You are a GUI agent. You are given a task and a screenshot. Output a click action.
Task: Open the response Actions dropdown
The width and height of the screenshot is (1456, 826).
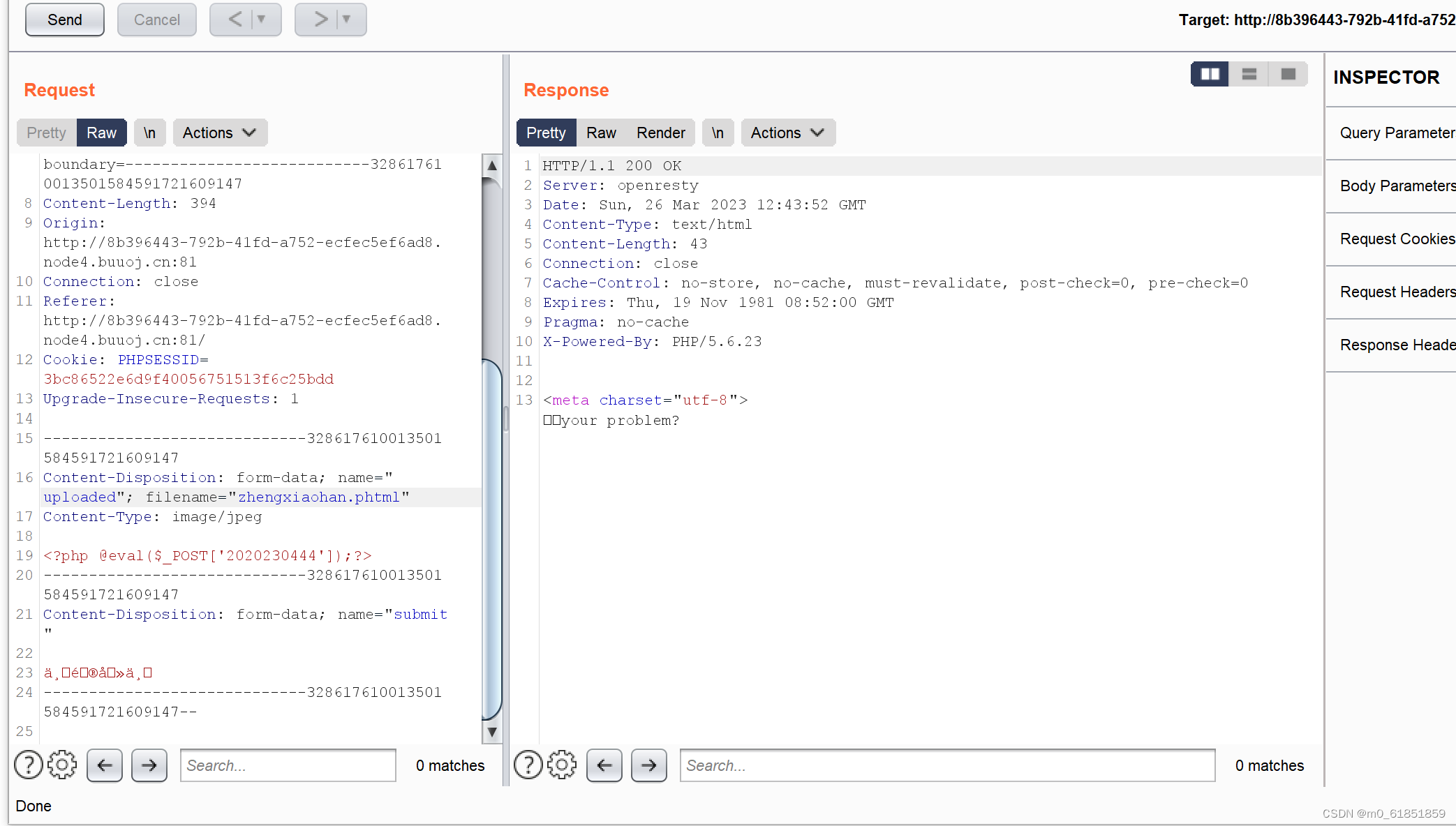click(x=787, y=133)
